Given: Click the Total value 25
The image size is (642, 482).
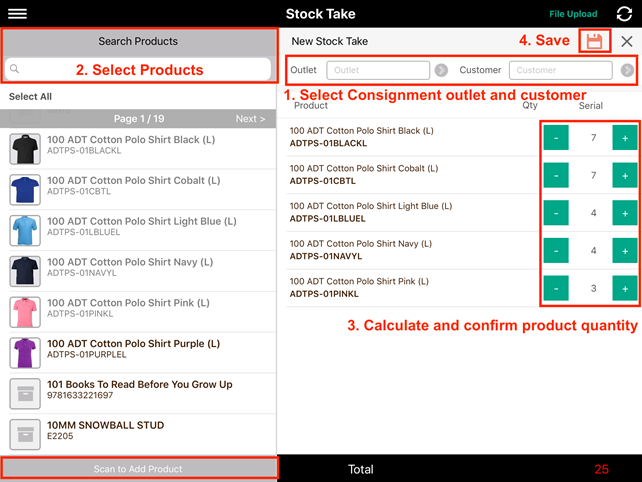Looking at the screenshot, I should 601,469.
